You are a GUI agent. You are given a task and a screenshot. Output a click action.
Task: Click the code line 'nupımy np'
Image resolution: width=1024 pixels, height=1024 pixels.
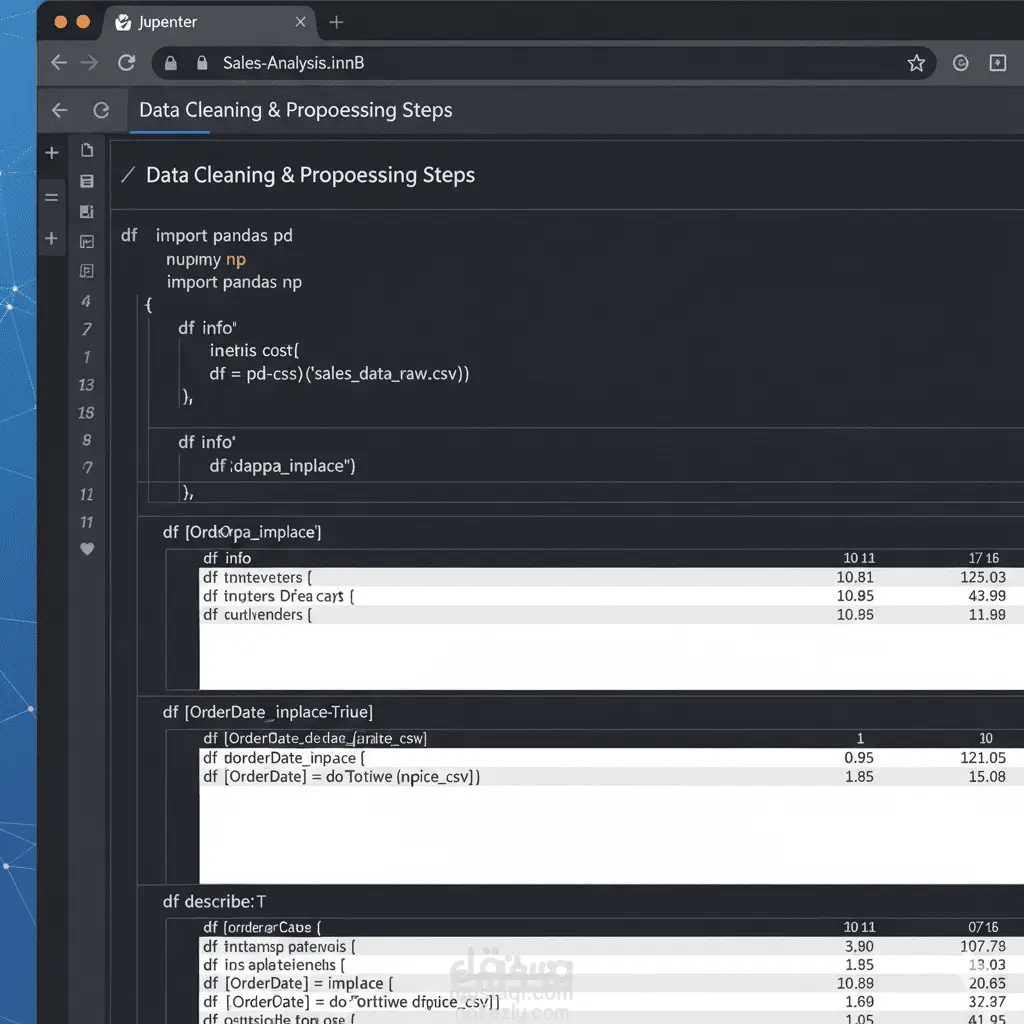(x=206, y=259)
